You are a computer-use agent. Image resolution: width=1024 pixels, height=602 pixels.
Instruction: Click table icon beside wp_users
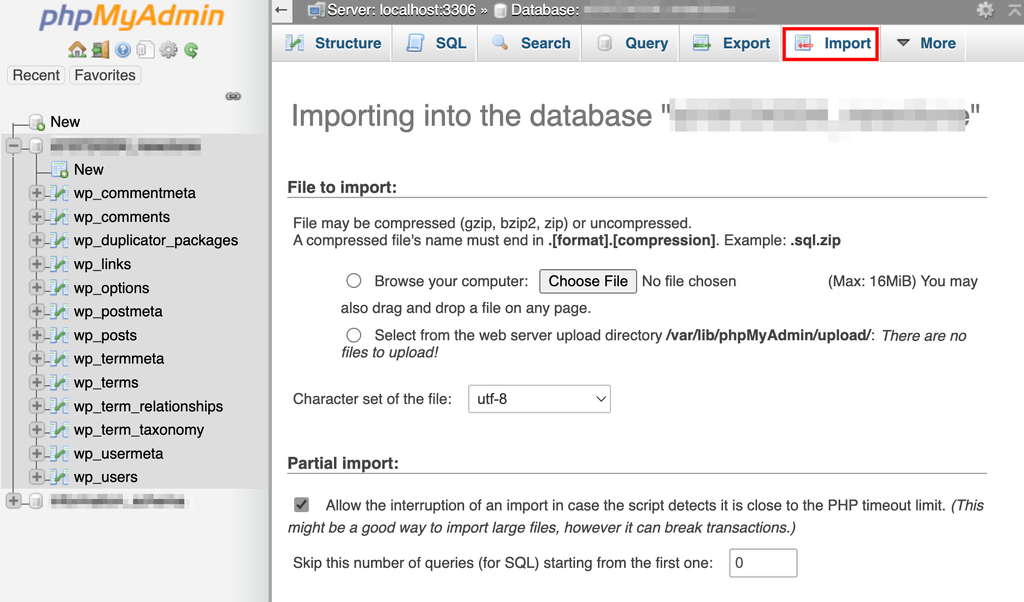tap(59, 477)
